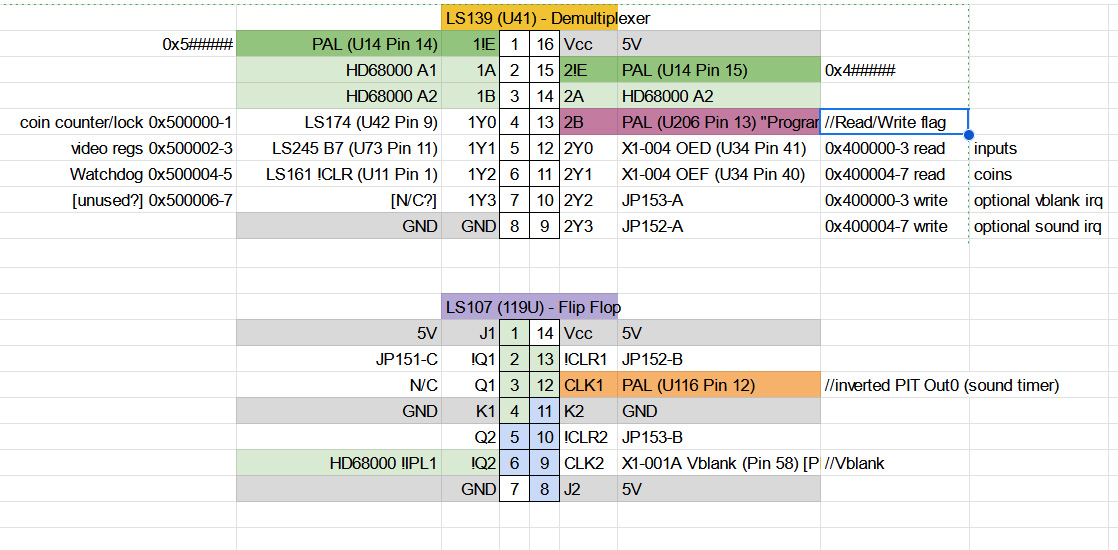Click the '//inverted PIT Out0 (sound timer)' comment cell
Image resolution: width=1118 pixels, height=550 pixels.
point(941,386)
